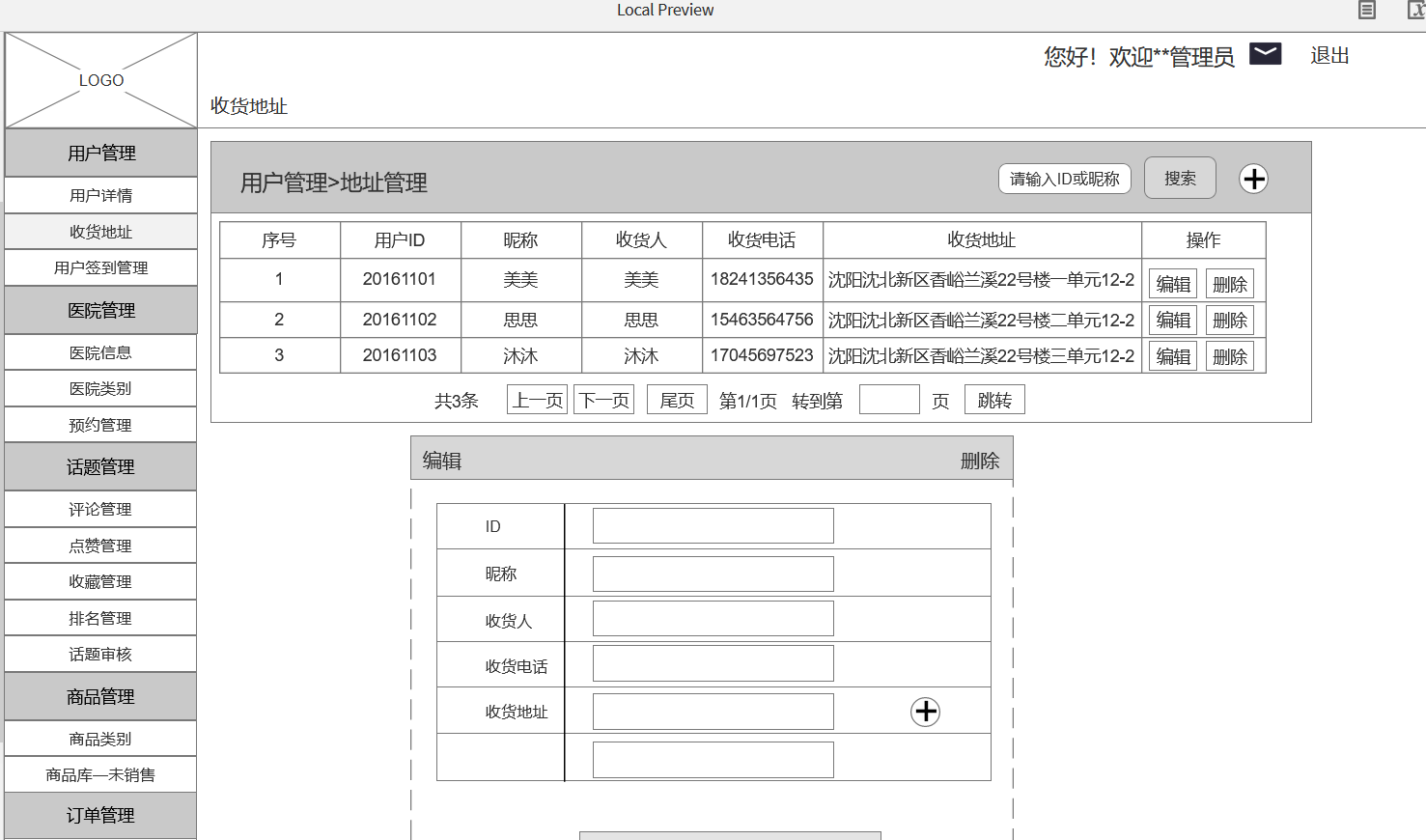Focus the 请输入ID或昵称 search field
This screenshot has width=1426, height=840.
(x=1064, y=179)
